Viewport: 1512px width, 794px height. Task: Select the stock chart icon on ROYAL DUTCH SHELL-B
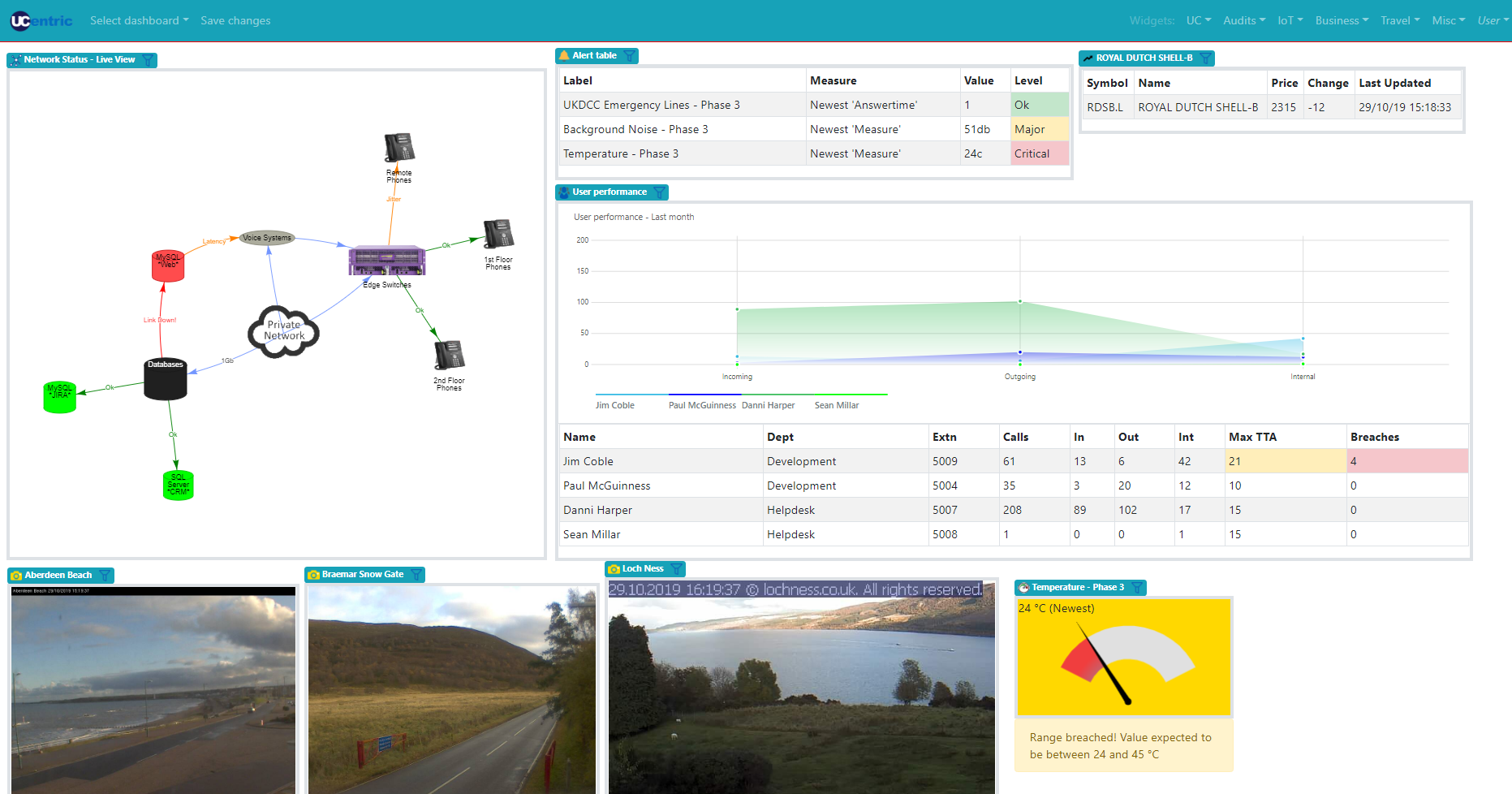[x=1088, y=58]
